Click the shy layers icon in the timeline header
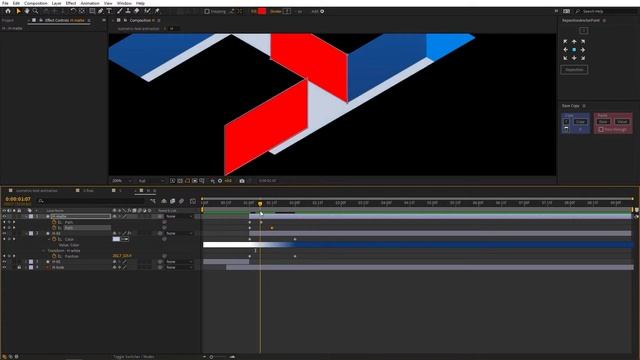Image resolution: width=640 pixels, height=360 pixels. pyautogui.click(x=164, y=201)
